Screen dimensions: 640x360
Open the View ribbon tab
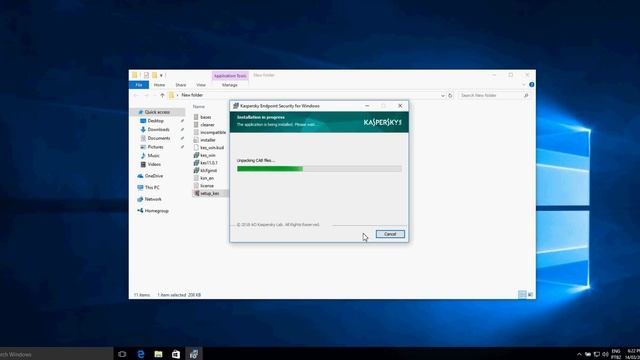[x=201, y=85]
